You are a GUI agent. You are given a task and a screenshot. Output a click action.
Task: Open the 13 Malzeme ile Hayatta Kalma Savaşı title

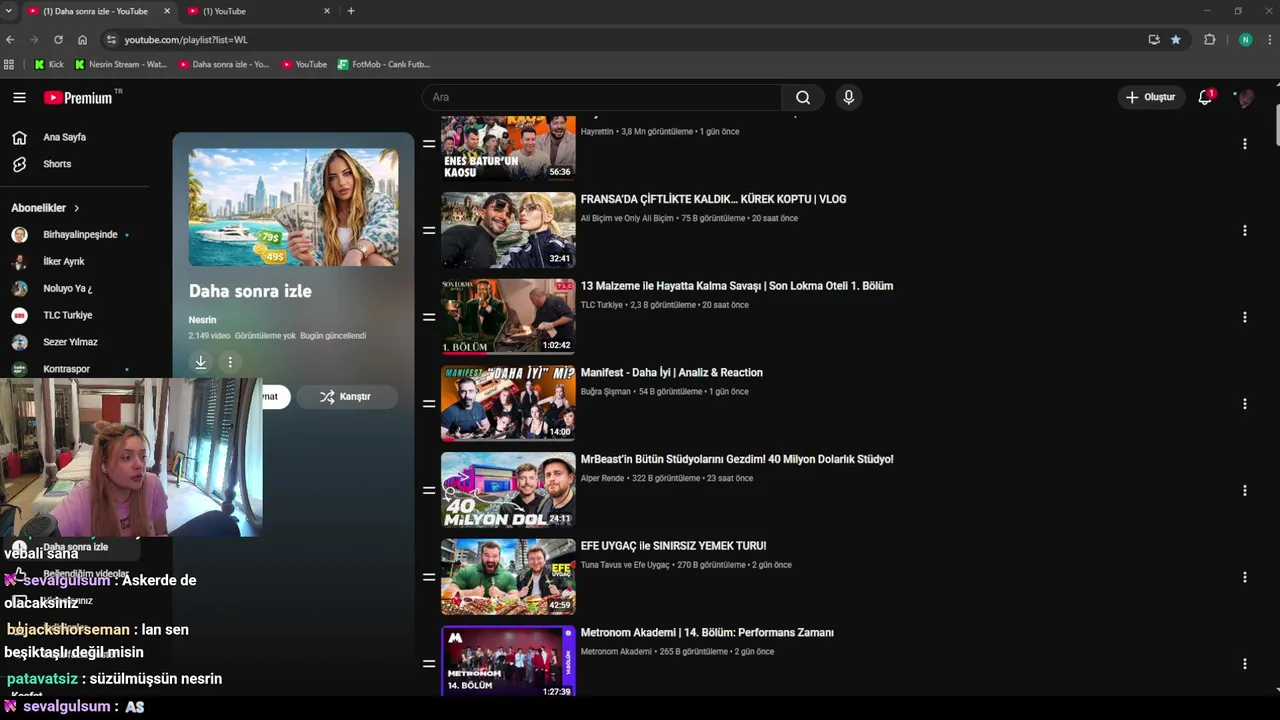(736, 286)
